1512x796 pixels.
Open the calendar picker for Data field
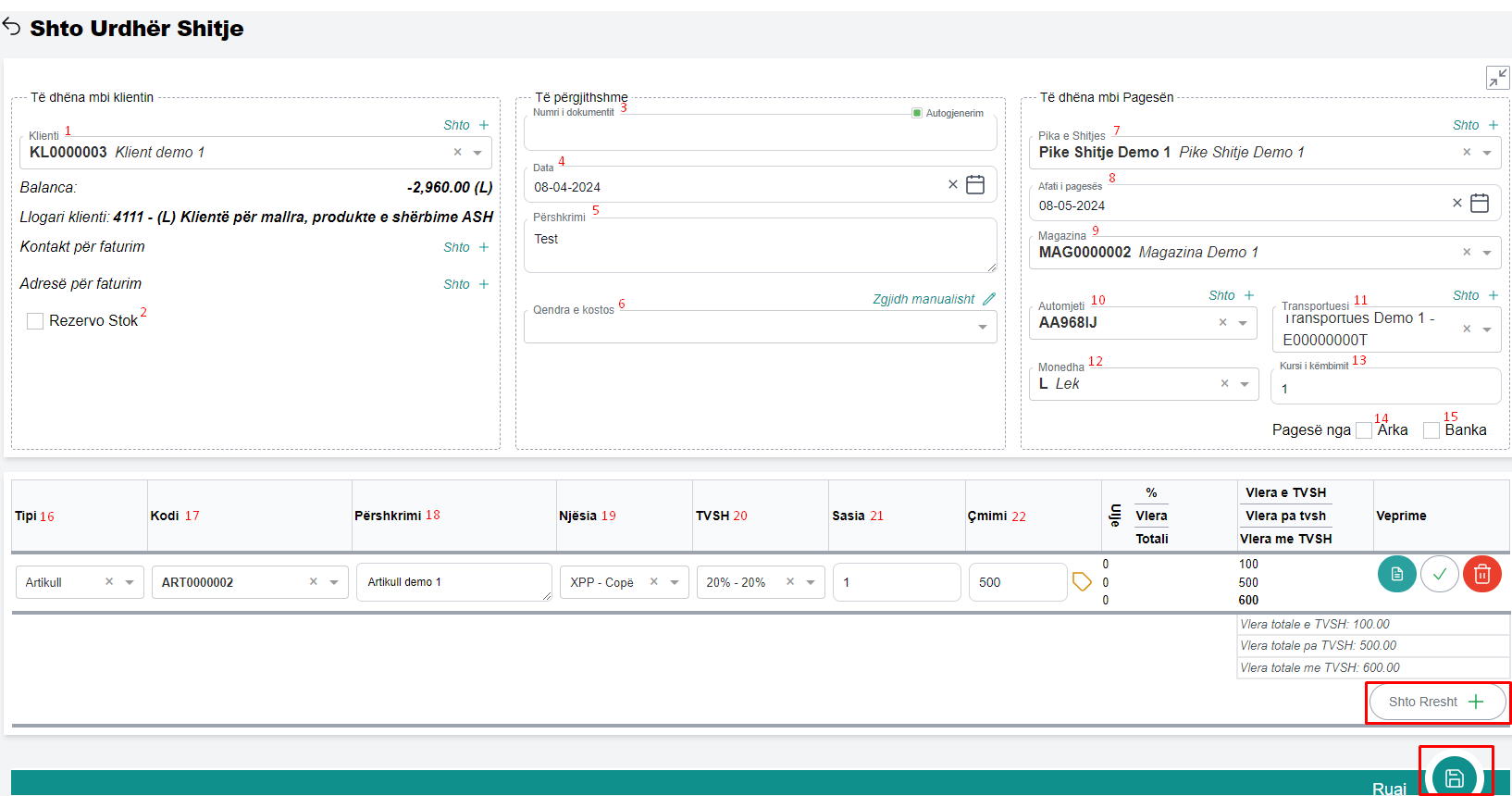tap(975, 185)
